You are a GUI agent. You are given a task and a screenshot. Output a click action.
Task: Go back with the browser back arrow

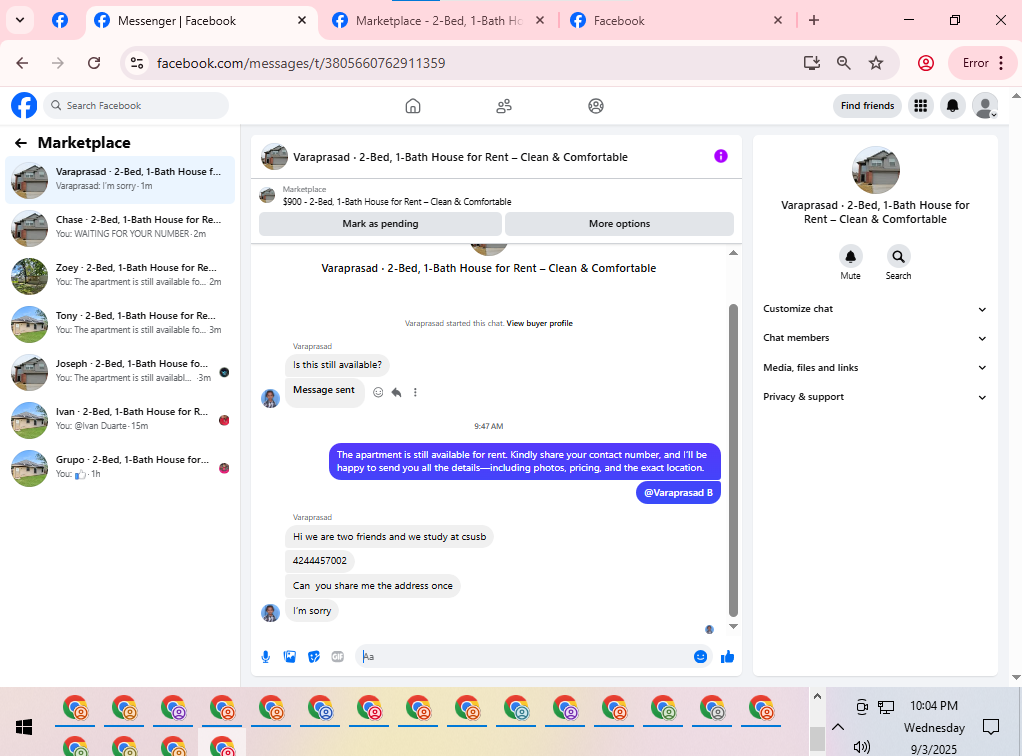(22, 63)
